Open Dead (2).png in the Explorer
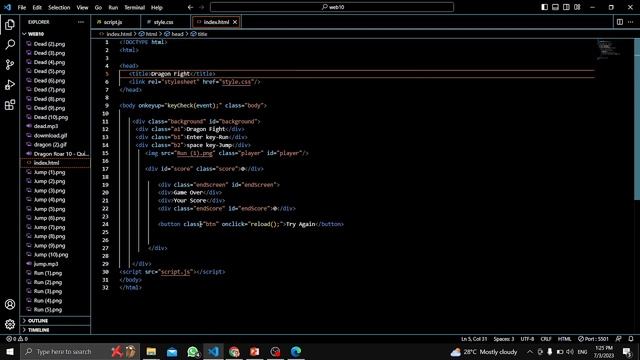This screenshot has width=640, height=360. (55, 44)
